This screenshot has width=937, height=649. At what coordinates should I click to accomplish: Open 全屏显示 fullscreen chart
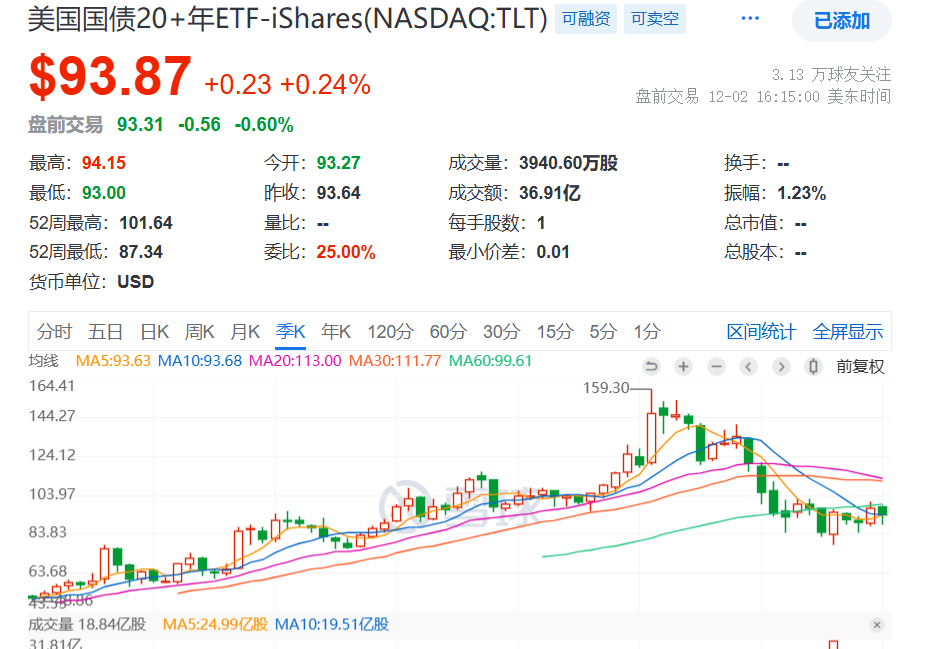pyautogui.click(x=848, y=332)
